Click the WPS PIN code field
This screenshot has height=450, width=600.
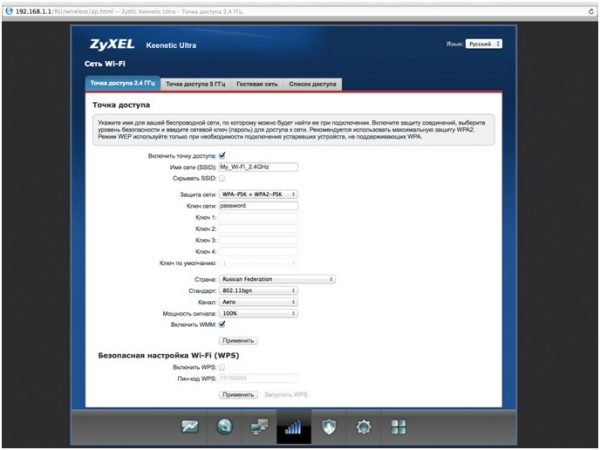click(258, 379)
